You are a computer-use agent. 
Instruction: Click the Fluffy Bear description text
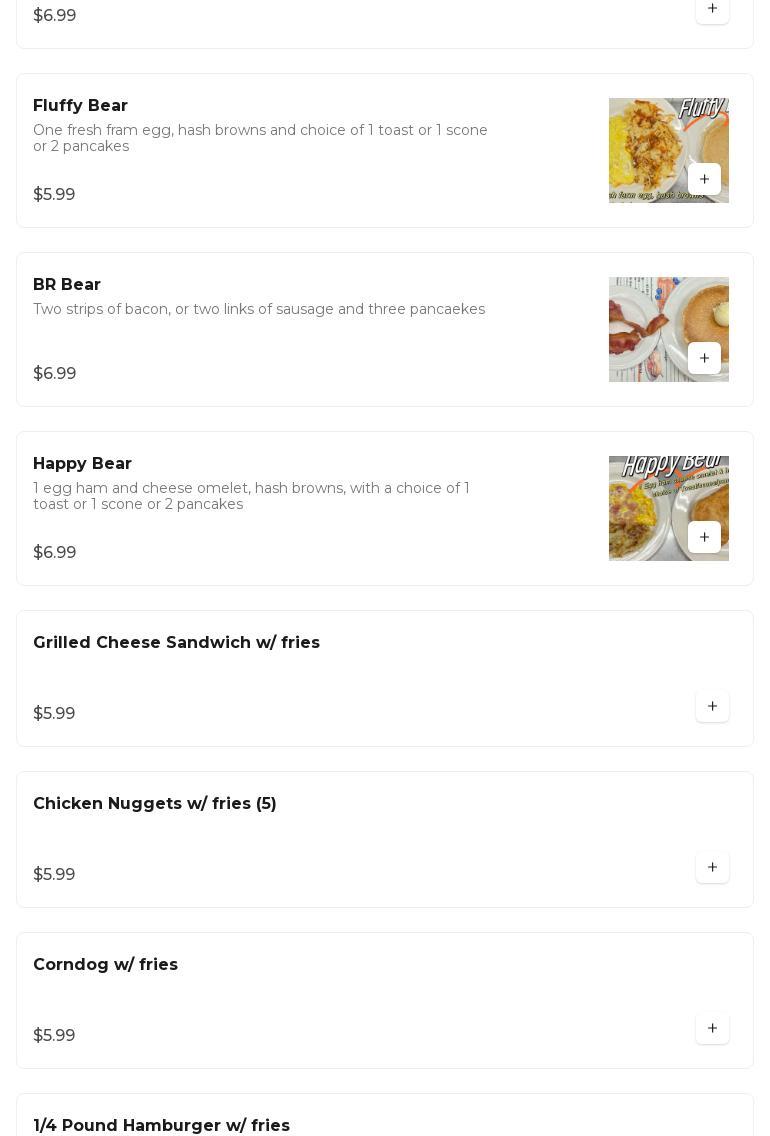[260, 138]
